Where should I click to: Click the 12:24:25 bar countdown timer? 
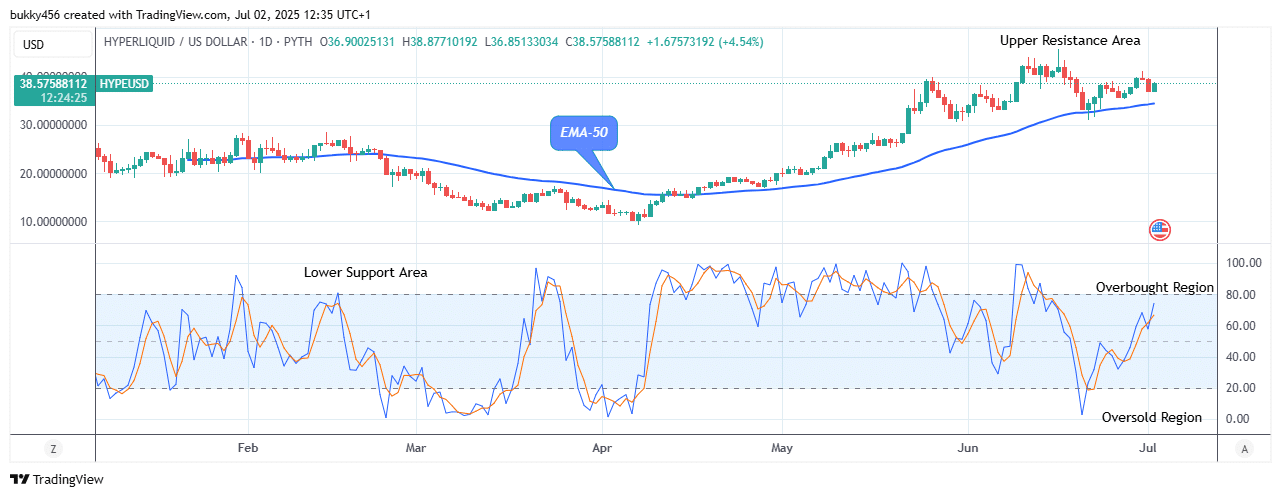pyautogui.click(x=65, y=98)
